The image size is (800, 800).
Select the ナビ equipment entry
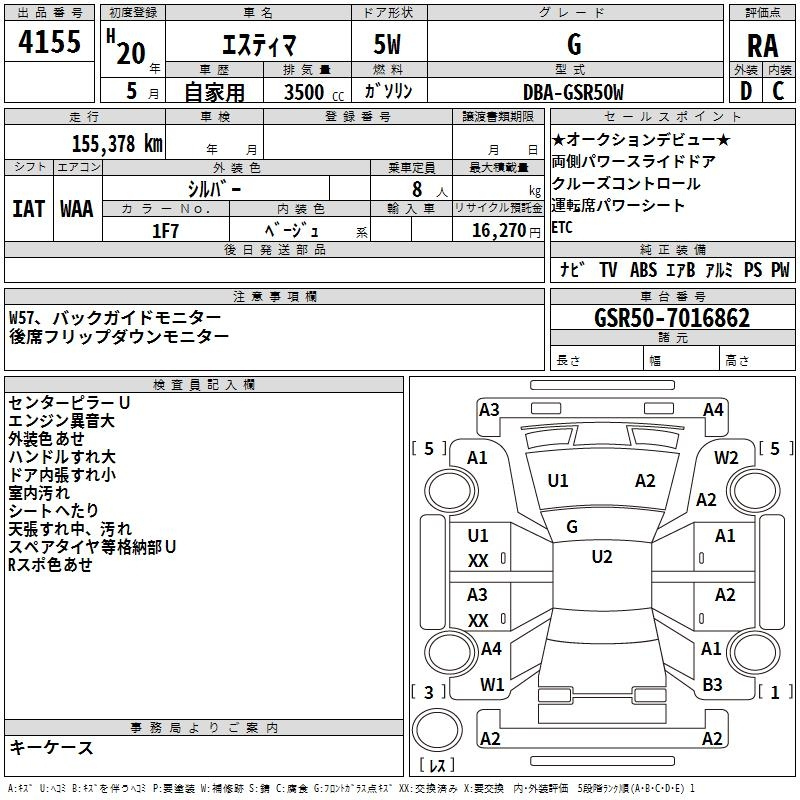click(572, 269)
